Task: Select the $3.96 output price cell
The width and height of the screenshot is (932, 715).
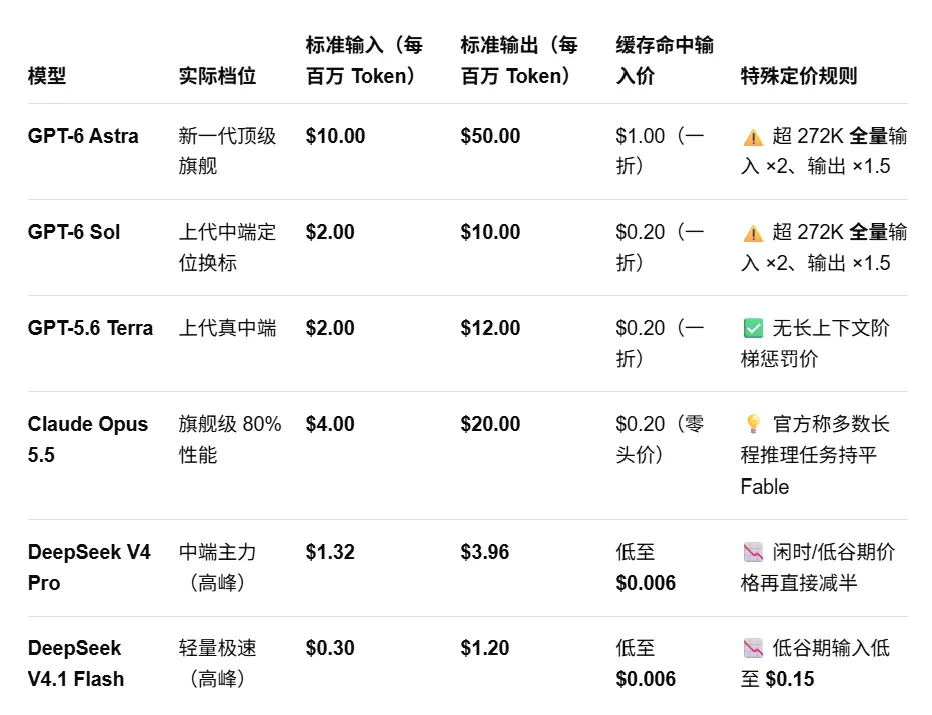Action: coord(485,552)
